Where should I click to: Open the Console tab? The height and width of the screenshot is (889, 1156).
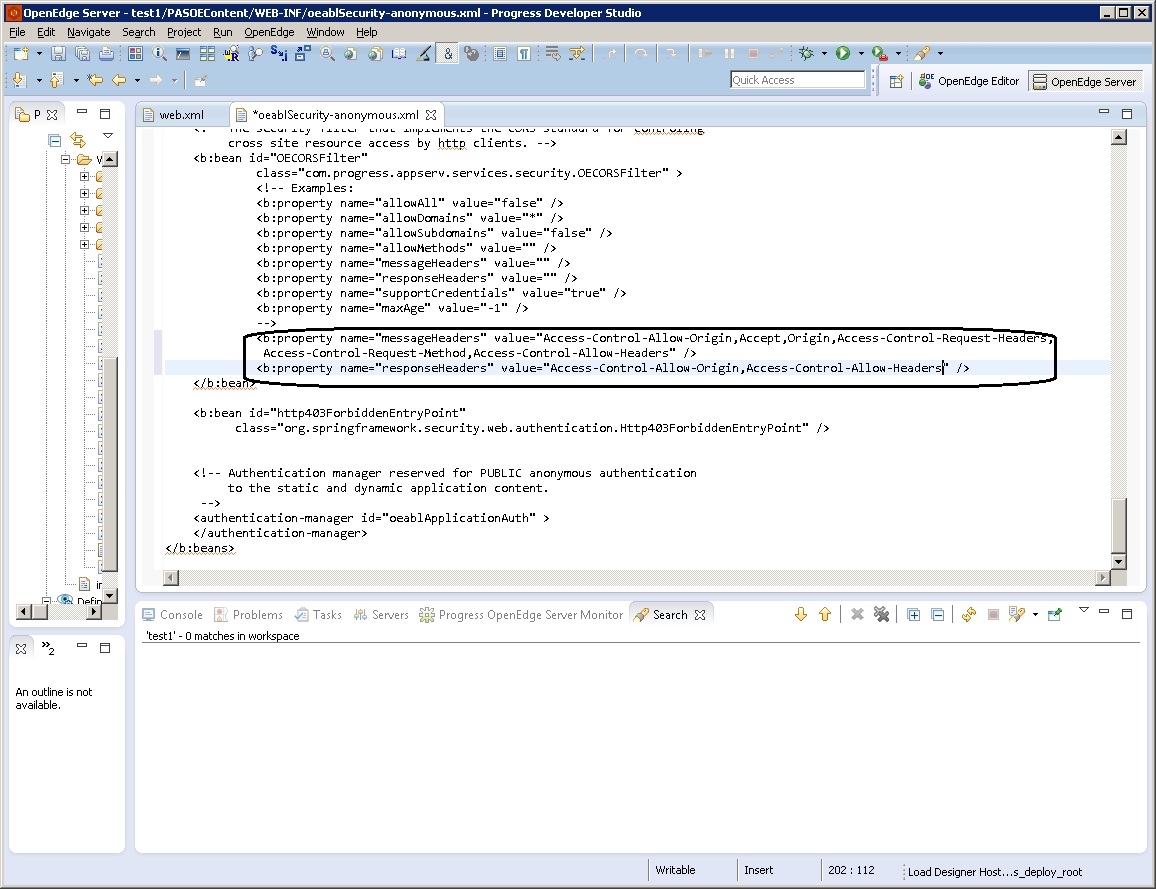point(173,615)
